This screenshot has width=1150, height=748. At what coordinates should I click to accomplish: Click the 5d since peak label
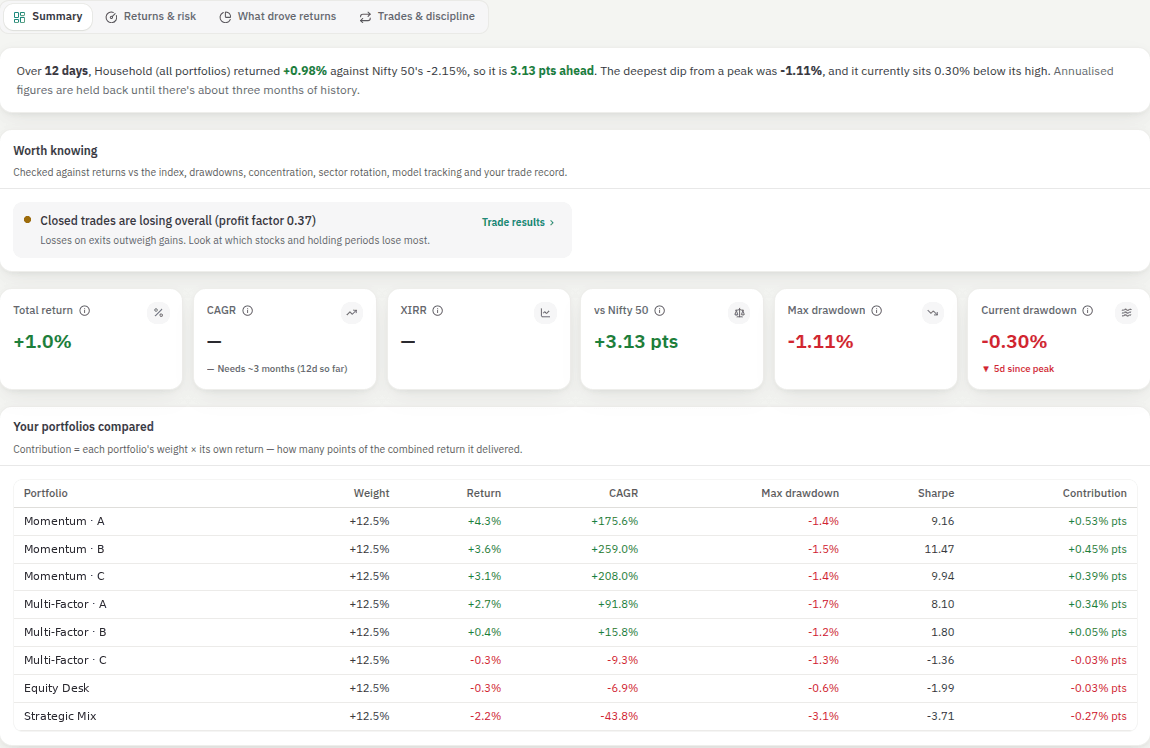[1018, 369]
